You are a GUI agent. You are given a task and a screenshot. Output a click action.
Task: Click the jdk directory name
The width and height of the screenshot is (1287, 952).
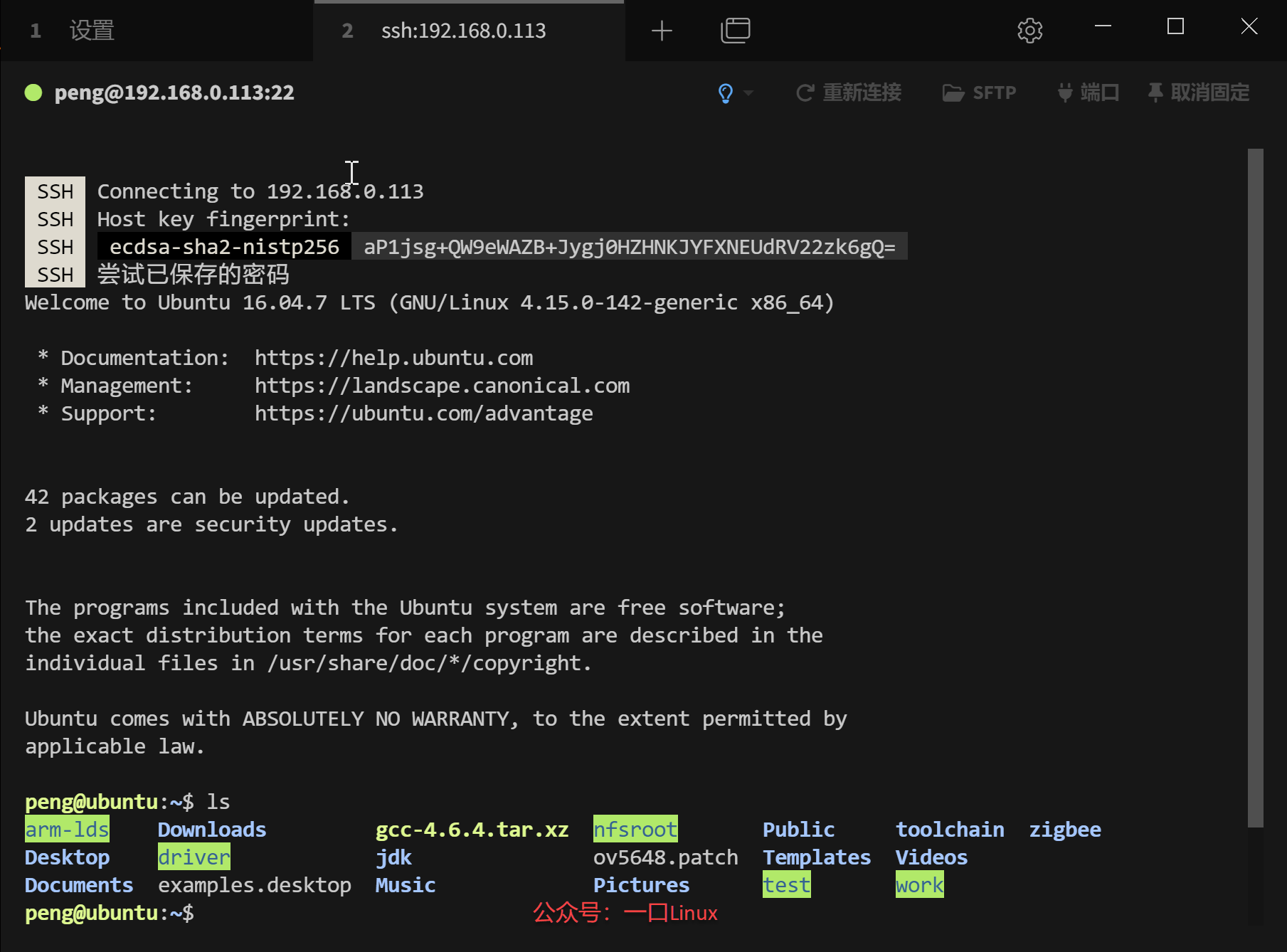[x=394, y=857]
